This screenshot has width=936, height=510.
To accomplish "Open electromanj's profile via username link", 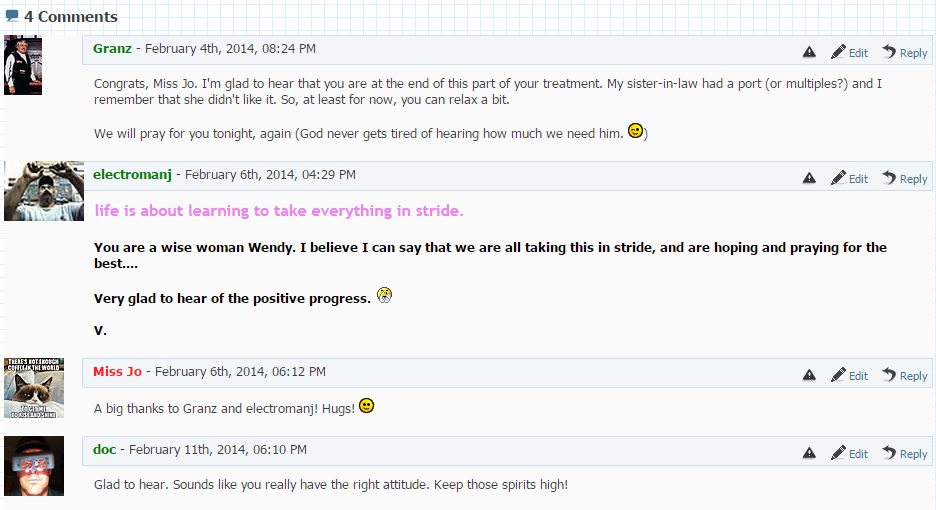I will tap(132, 174).
